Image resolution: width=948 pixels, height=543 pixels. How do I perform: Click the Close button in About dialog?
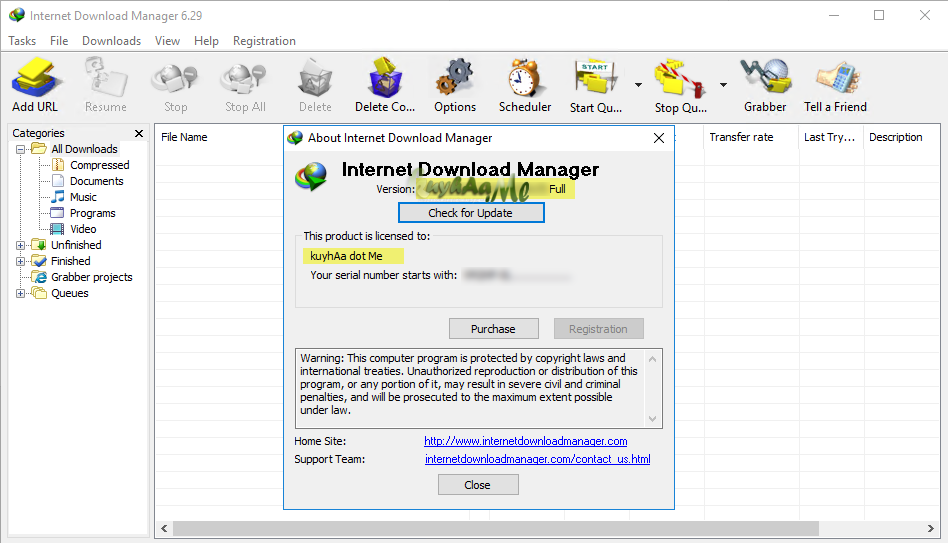[478, 485]
